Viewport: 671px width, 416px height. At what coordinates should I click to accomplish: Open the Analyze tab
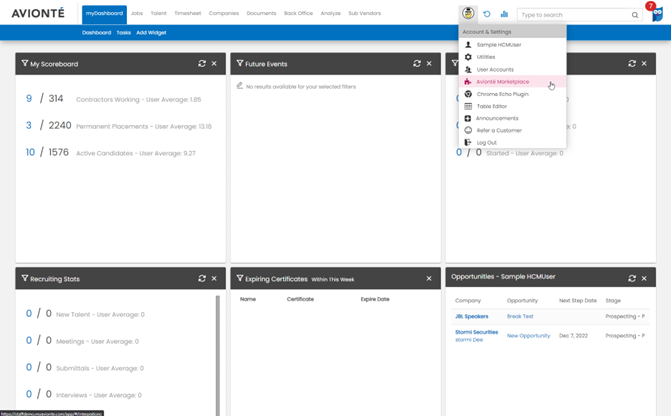(x=330, y=13)
